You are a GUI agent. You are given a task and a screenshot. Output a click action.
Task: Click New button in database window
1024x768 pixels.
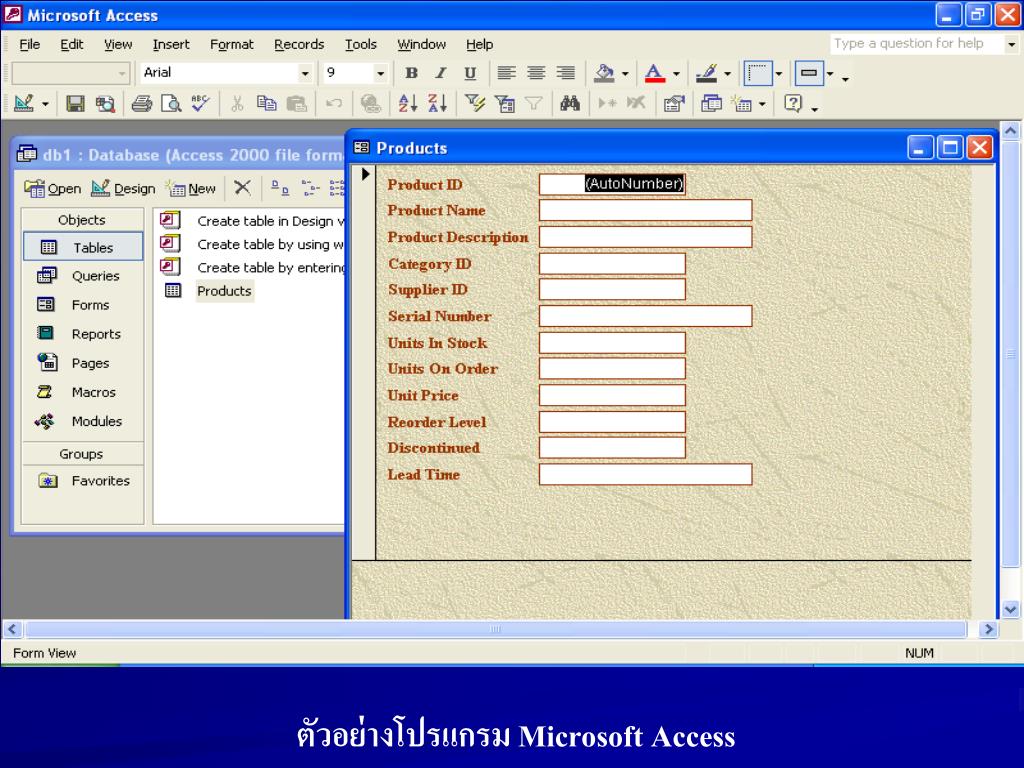tap(191, 189)
